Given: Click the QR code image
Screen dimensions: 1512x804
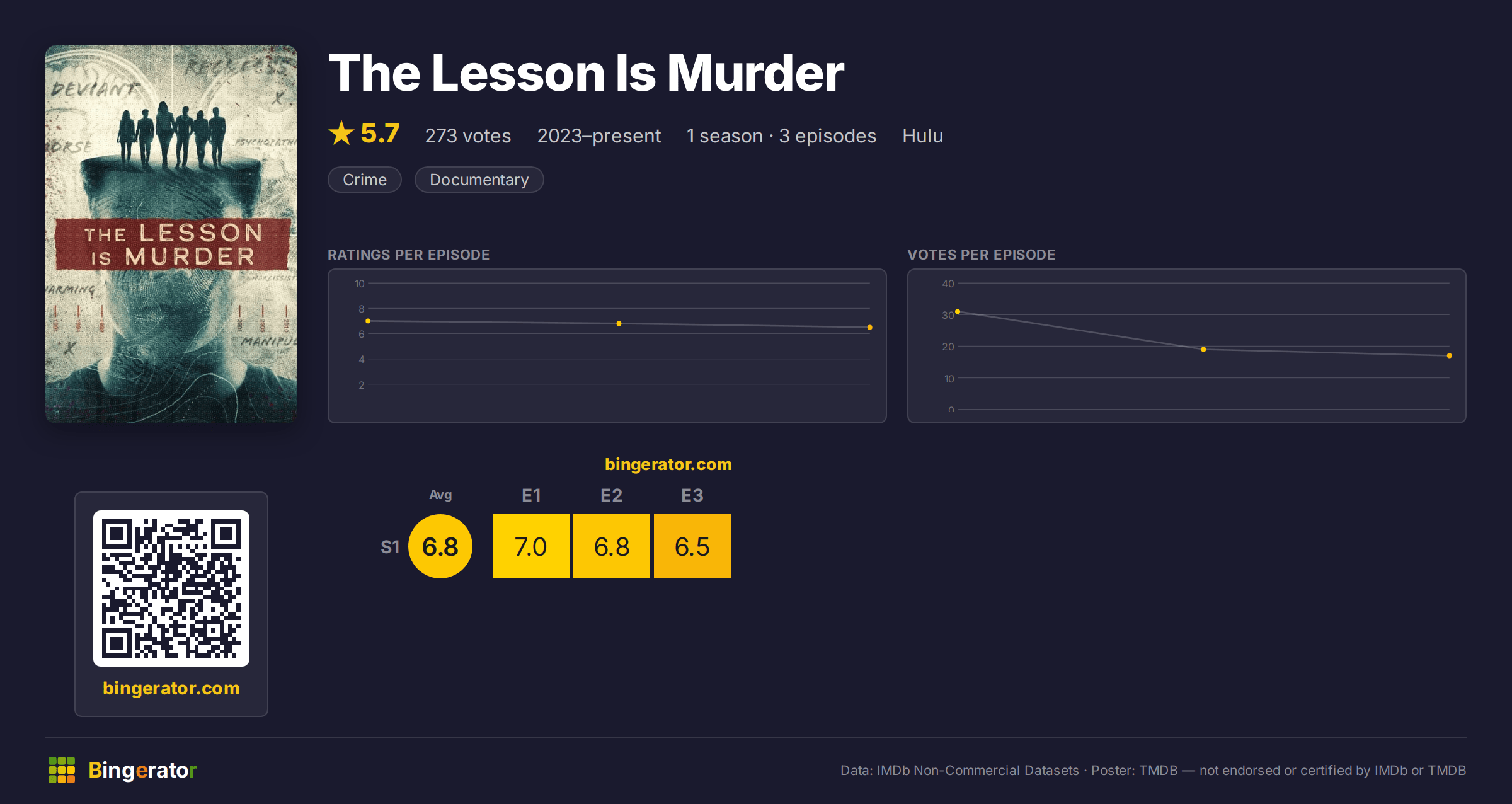Looking at the screenshot, I should [171, 589].
